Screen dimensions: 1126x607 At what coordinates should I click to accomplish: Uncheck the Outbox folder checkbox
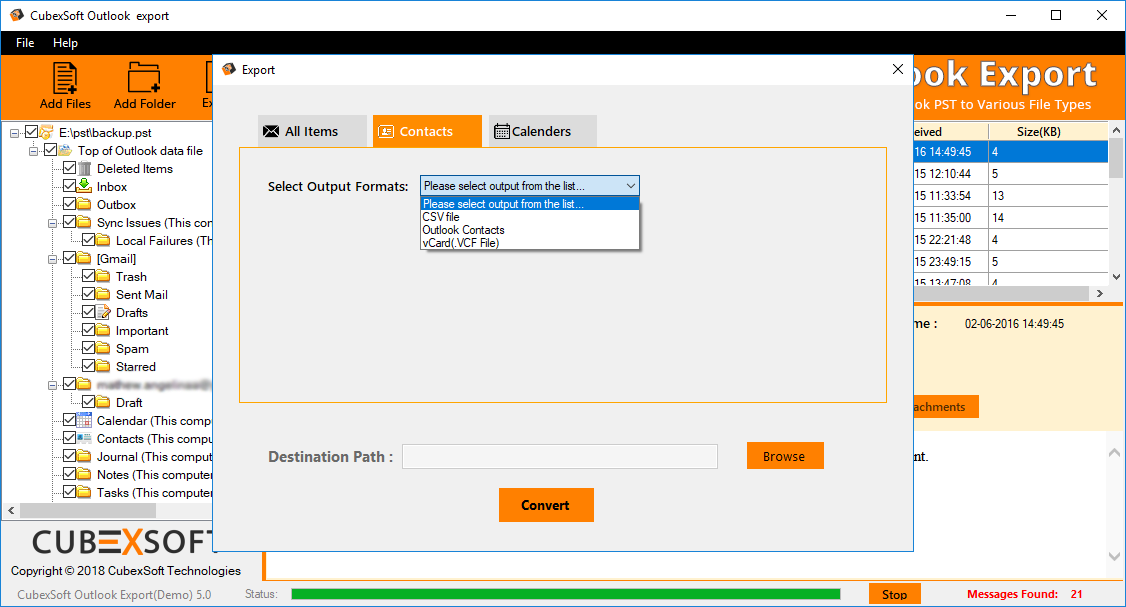coord(69,204)
